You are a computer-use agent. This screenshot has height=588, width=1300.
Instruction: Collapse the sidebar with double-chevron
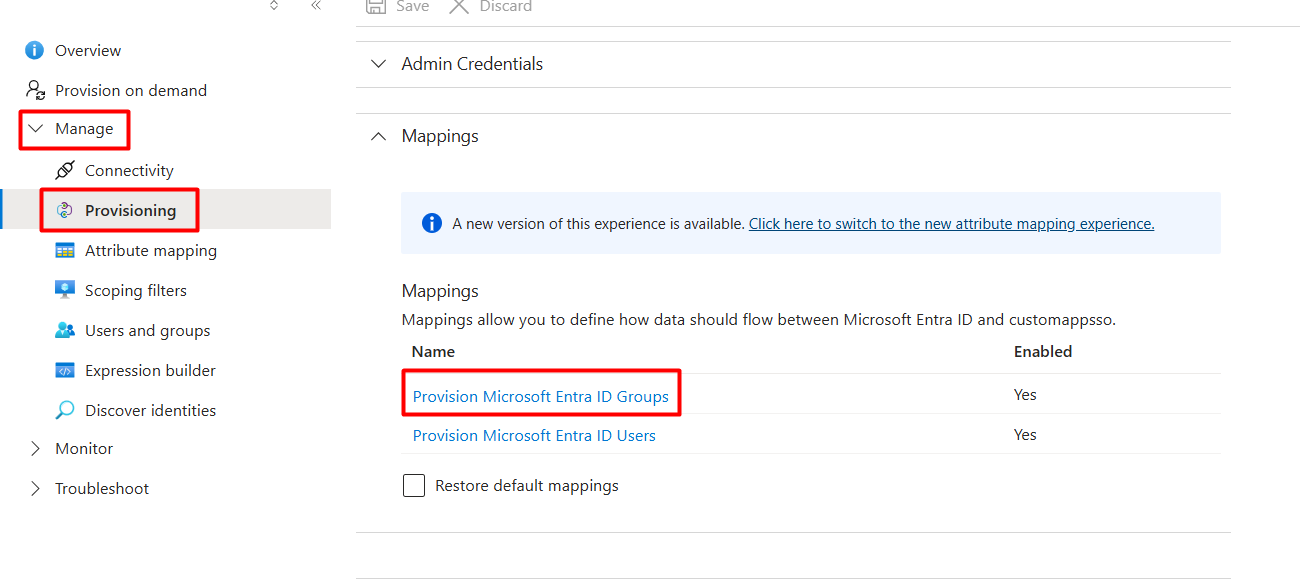point(316,6)
